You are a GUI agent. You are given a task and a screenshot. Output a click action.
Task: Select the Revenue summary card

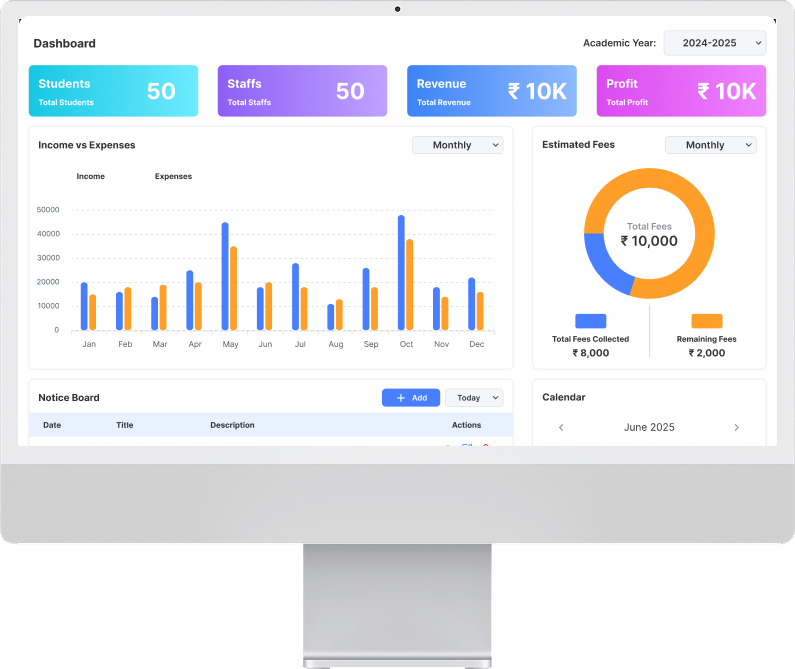click(491, 91)
